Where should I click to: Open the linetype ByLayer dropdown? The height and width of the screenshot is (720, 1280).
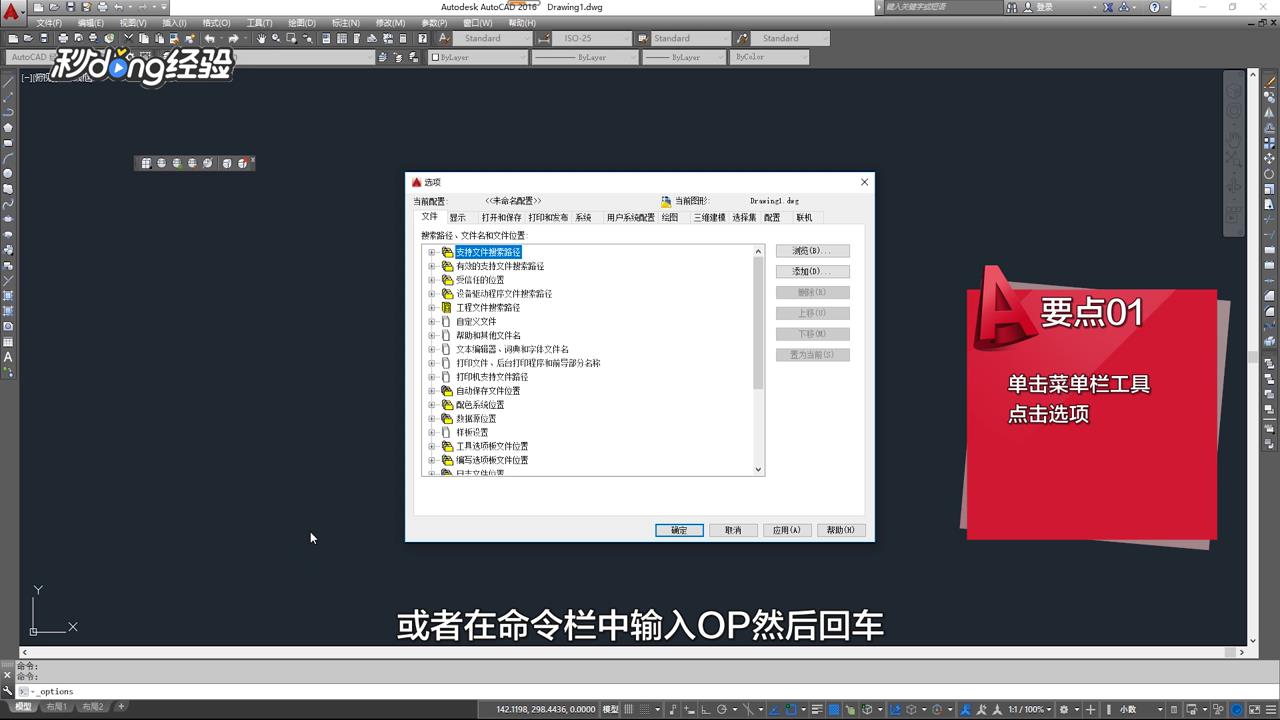(x=584, y=58)
